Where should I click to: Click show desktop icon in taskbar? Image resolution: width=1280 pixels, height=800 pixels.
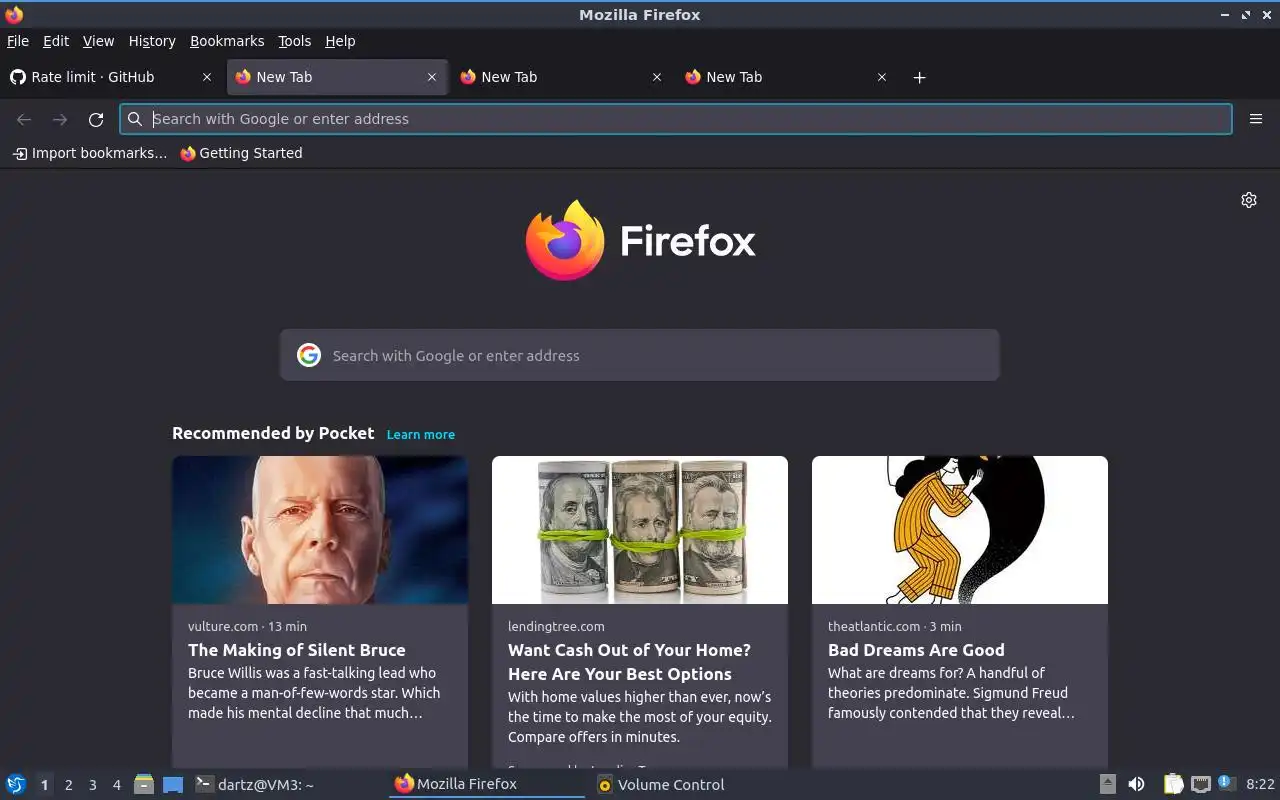click(173, 784)
